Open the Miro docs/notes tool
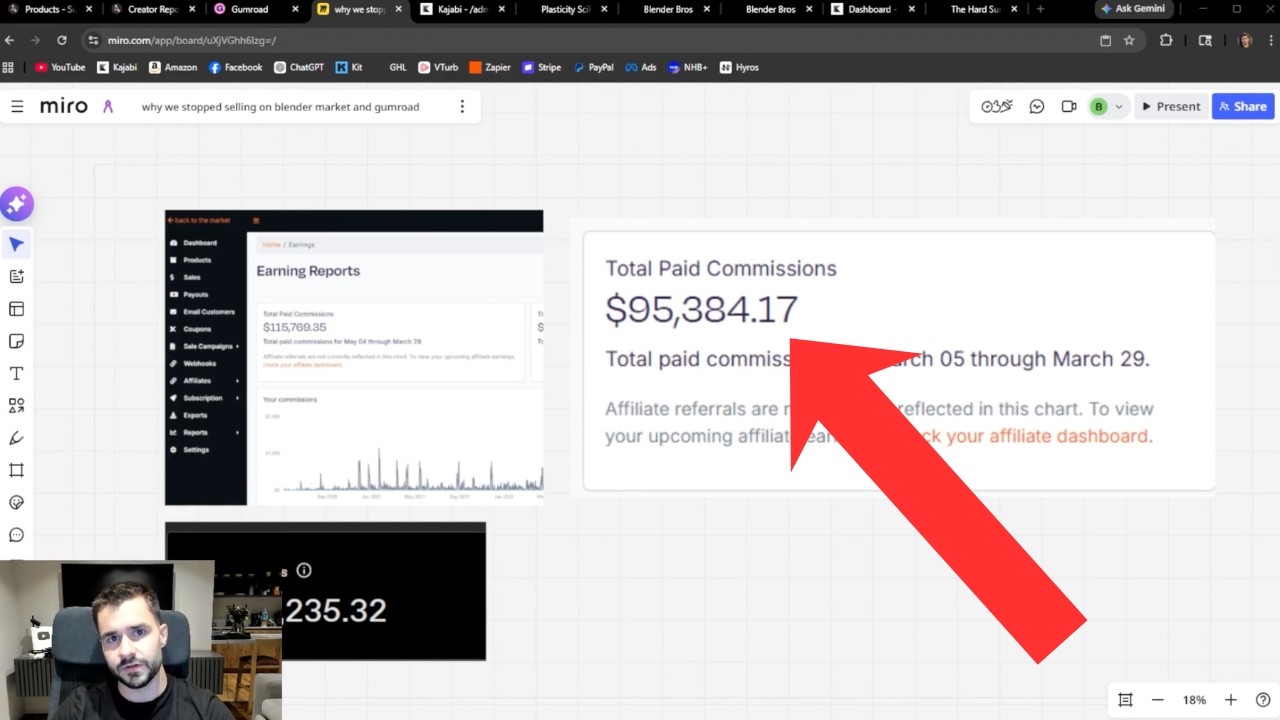1280x720 pixels. pos(16,276)
